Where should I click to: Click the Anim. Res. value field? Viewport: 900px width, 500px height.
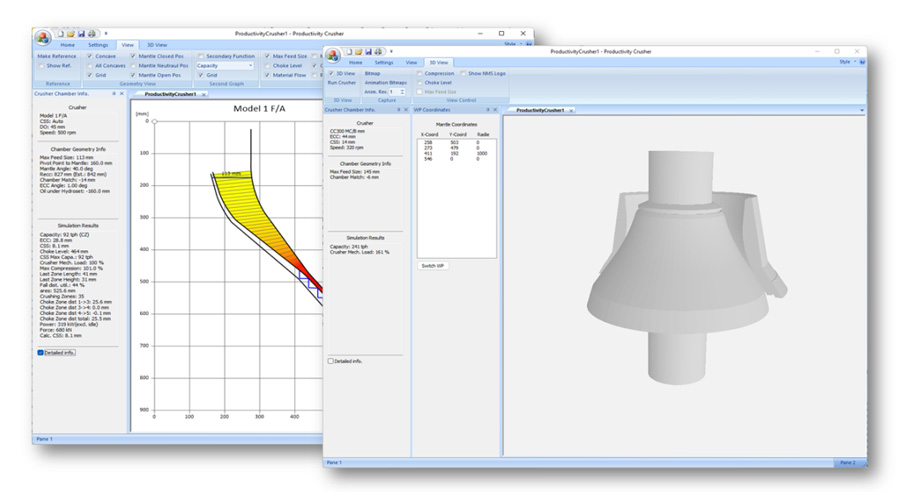tap(394, 91)
